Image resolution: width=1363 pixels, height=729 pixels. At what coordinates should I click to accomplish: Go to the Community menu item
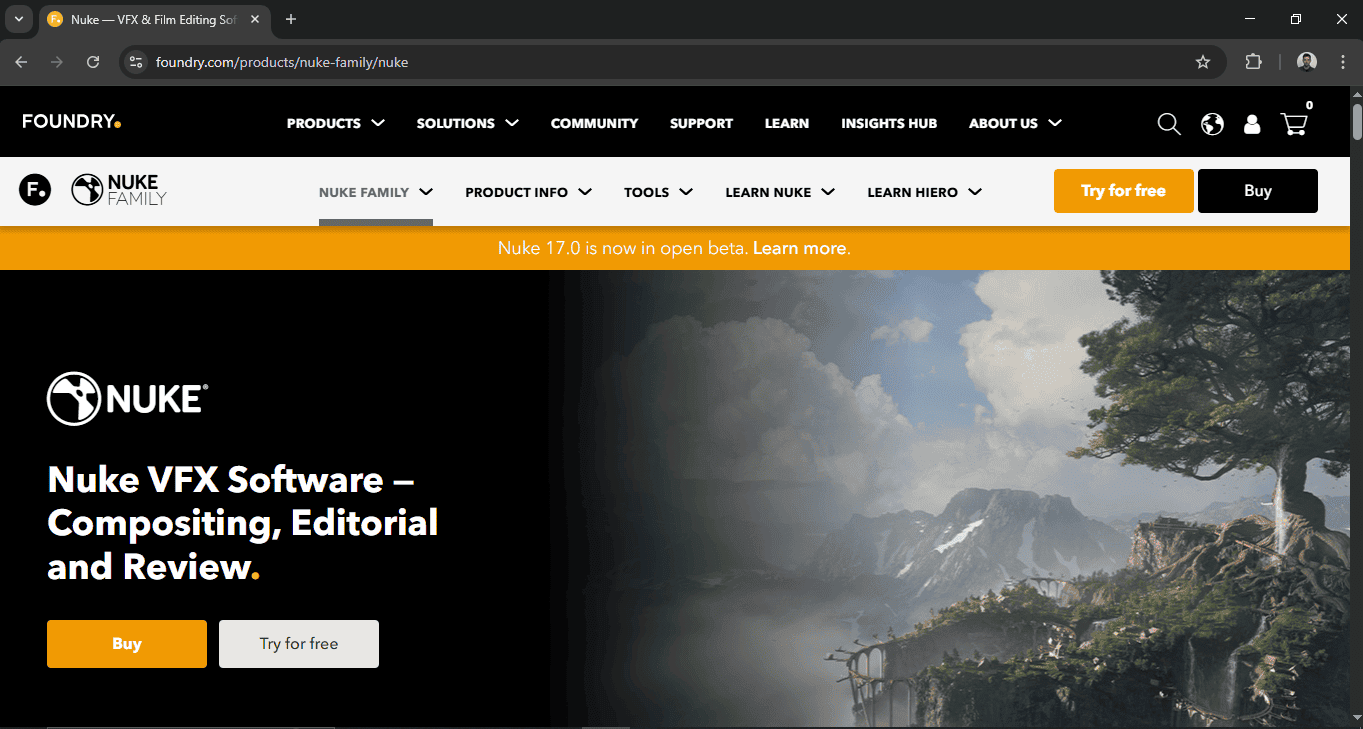(x=594, y=123)
